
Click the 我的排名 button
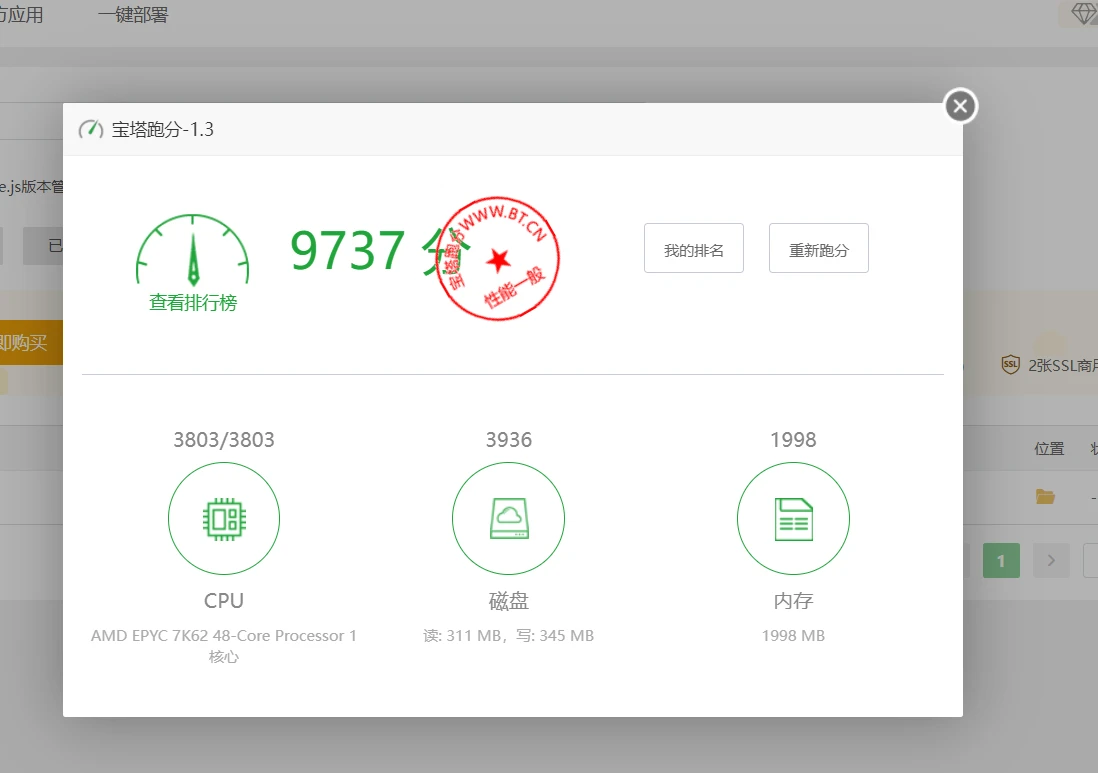click(693, 249)
